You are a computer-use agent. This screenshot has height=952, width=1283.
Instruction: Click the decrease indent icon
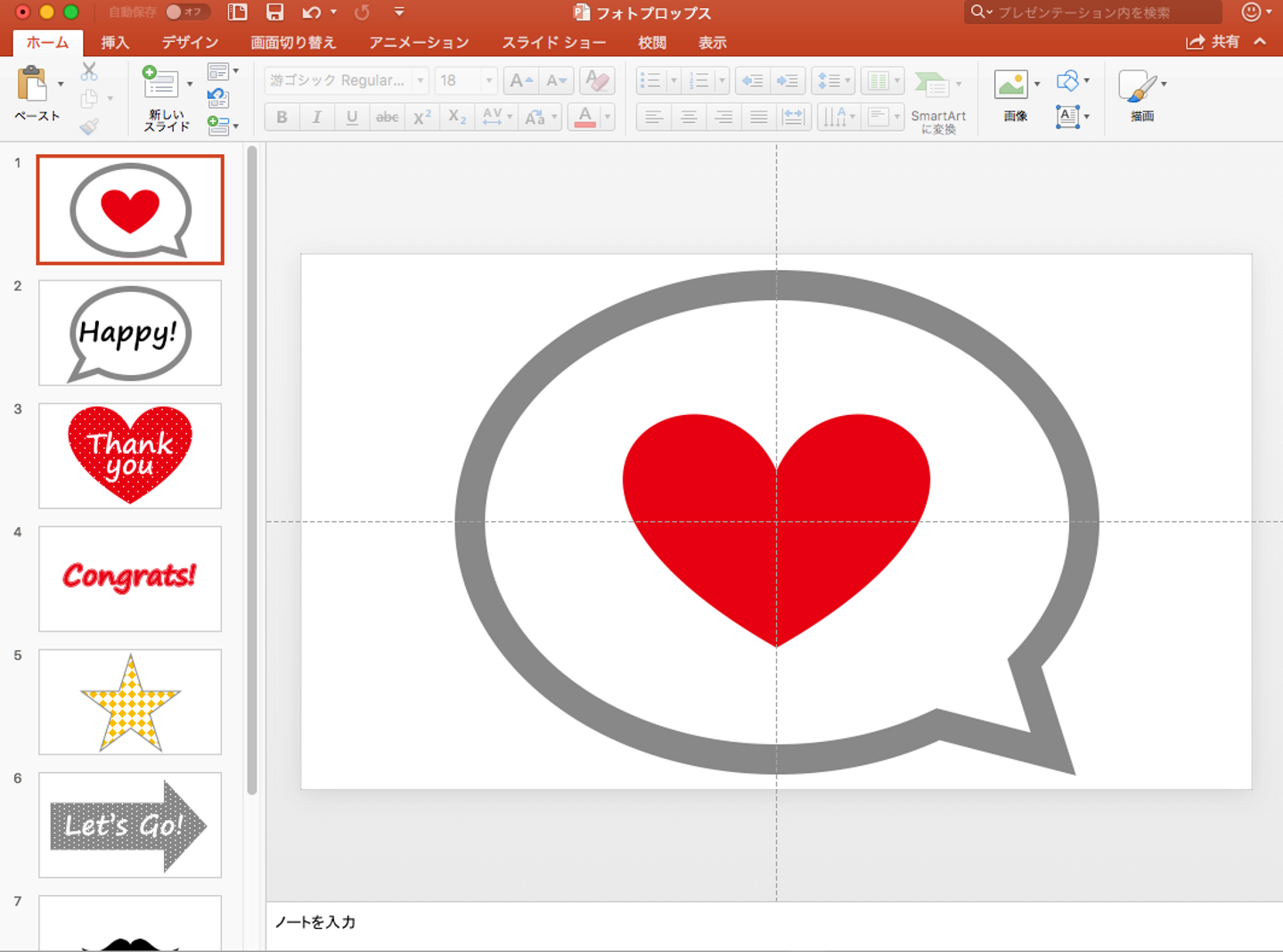753,81
